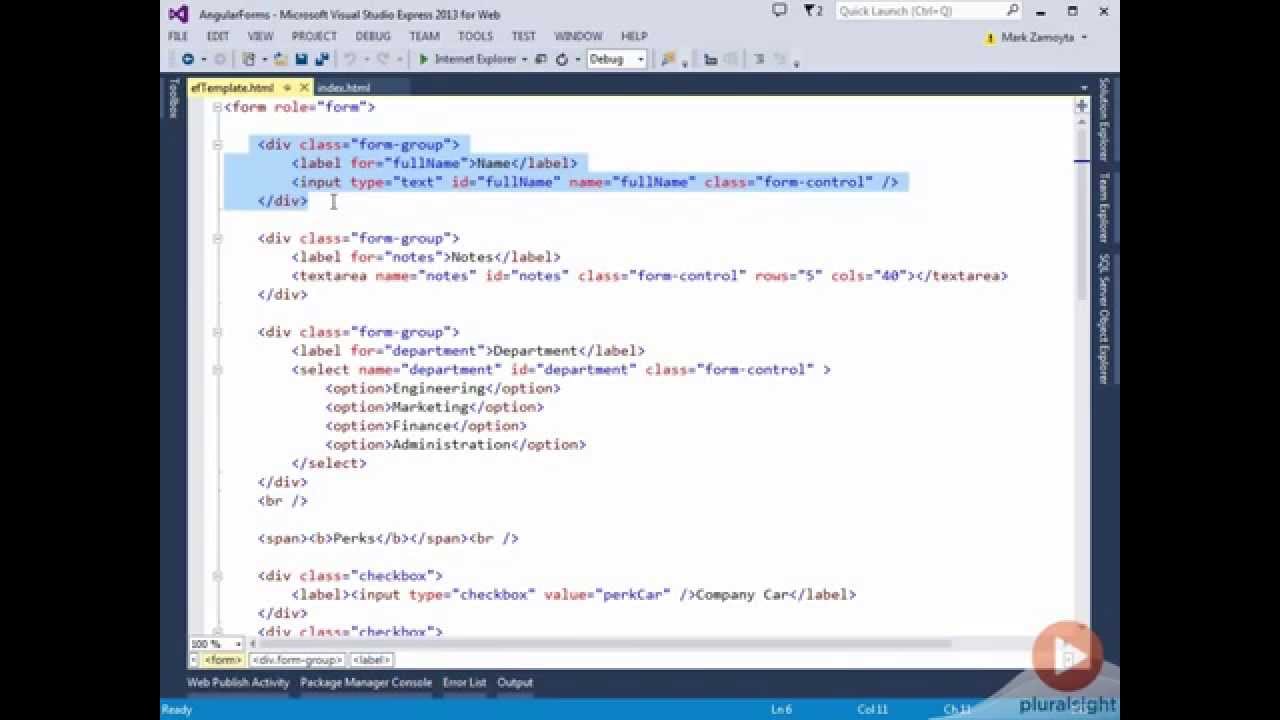Click the Pluralsight play overlay button

click(x=1067, y=656)
